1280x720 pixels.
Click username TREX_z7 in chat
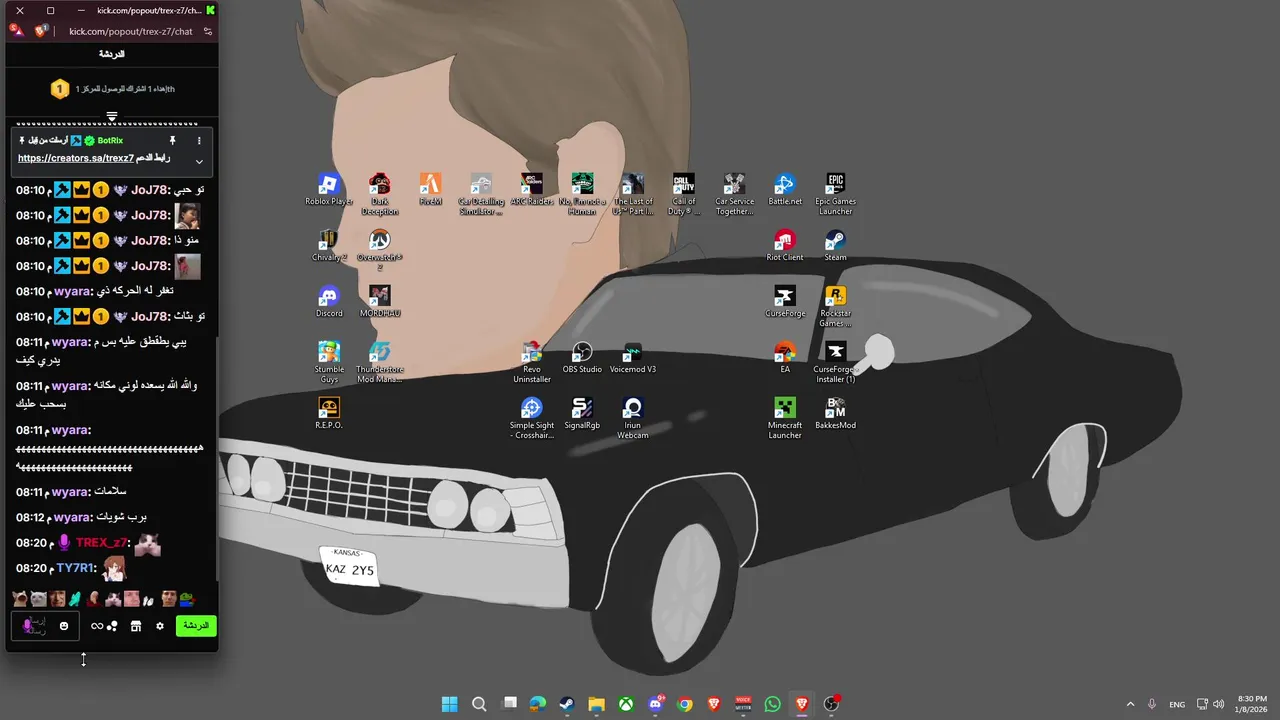click(x=103, y=543)
